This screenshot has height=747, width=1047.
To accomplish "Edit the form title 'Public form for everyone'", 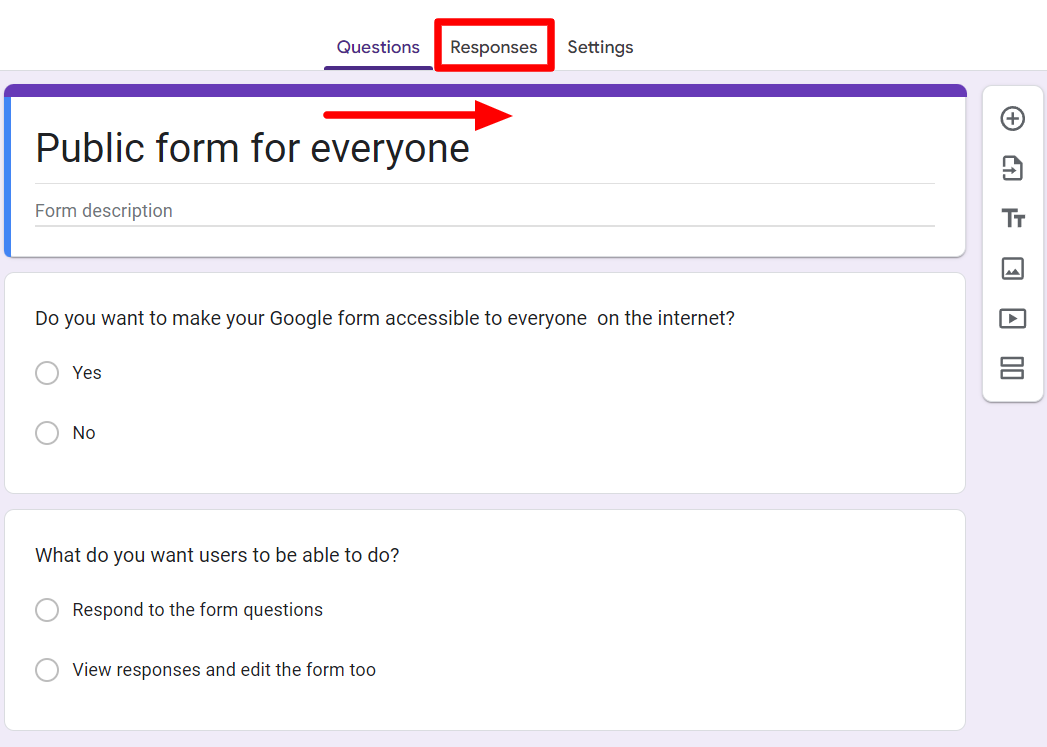I will point(252,148).
